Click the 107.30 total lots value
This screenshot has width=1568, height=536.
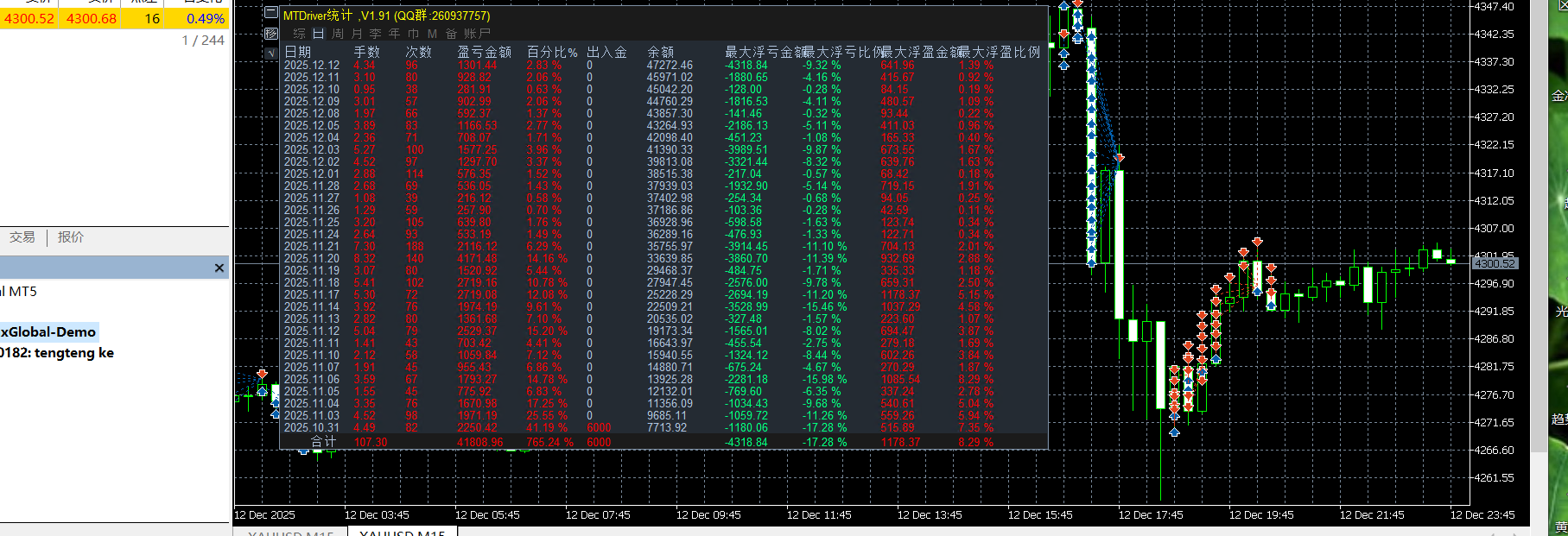pos(371,442)
